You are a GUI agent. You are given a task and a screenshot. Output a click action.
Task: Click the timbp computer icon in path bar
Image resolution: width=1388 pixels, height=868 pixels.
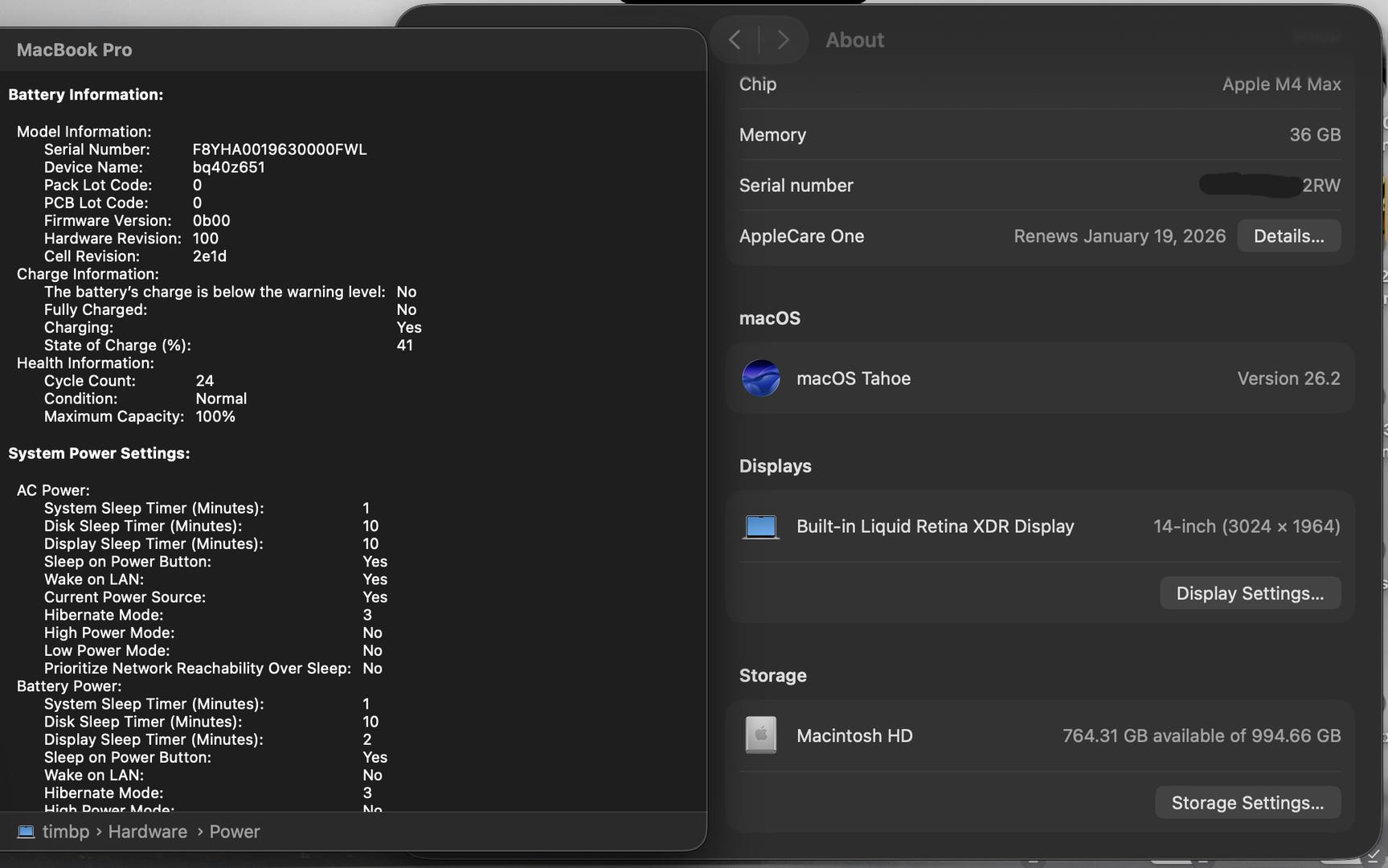[26, 832]
